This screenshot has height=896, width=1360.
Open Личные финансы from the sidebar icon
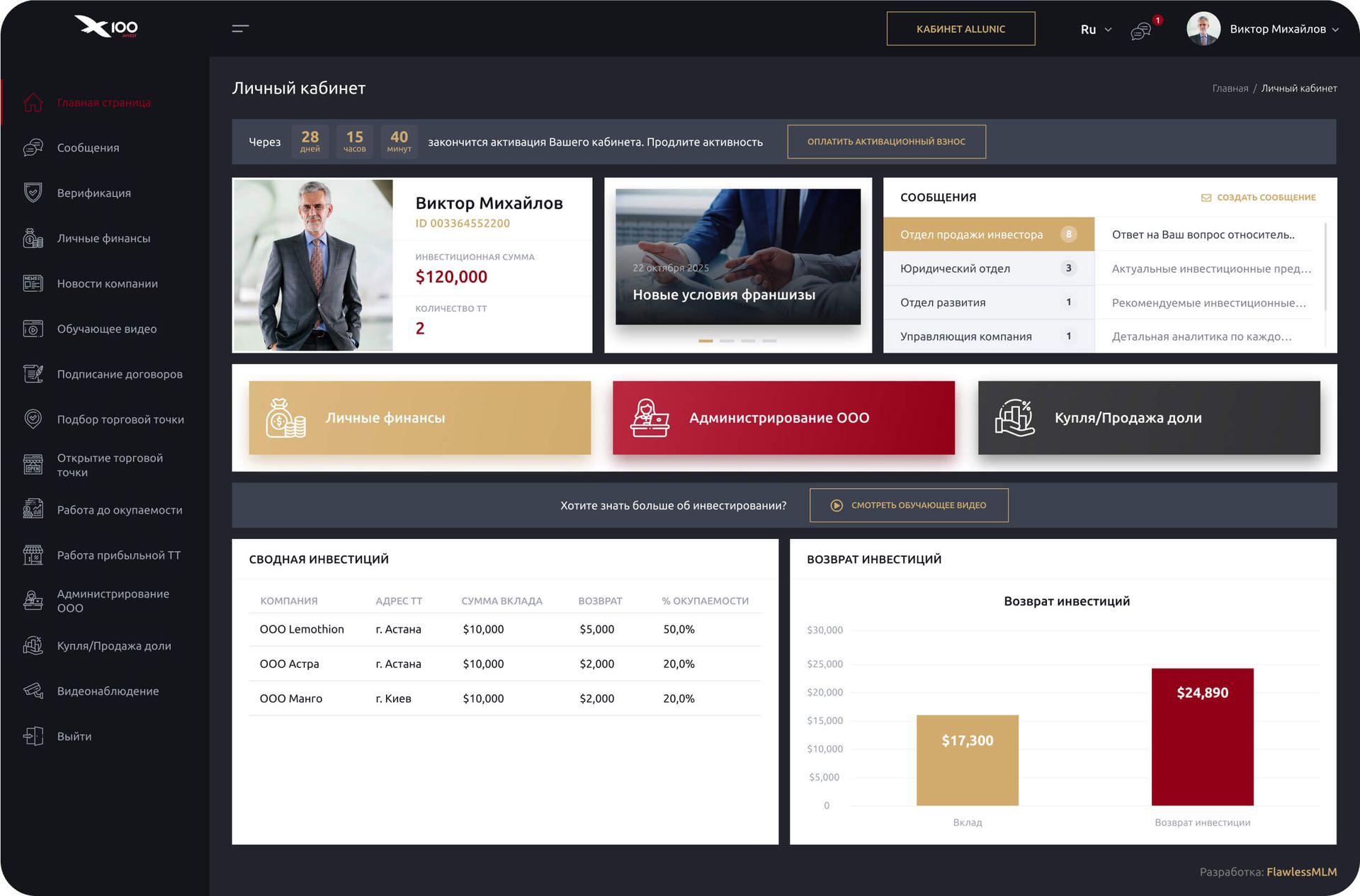33,238
